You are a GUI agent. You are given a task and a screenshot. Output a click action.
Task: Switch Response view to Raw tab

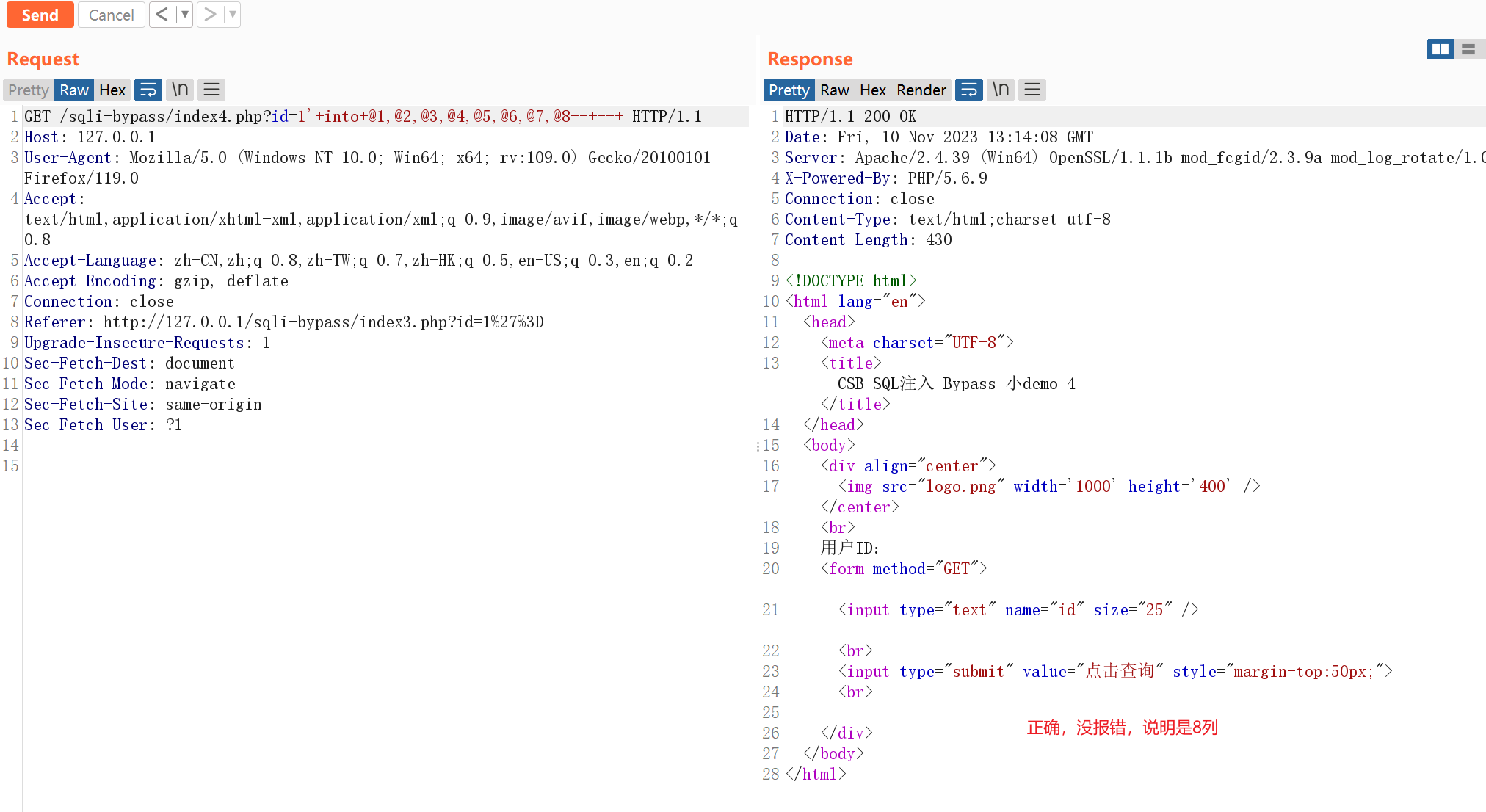[835, 90]
